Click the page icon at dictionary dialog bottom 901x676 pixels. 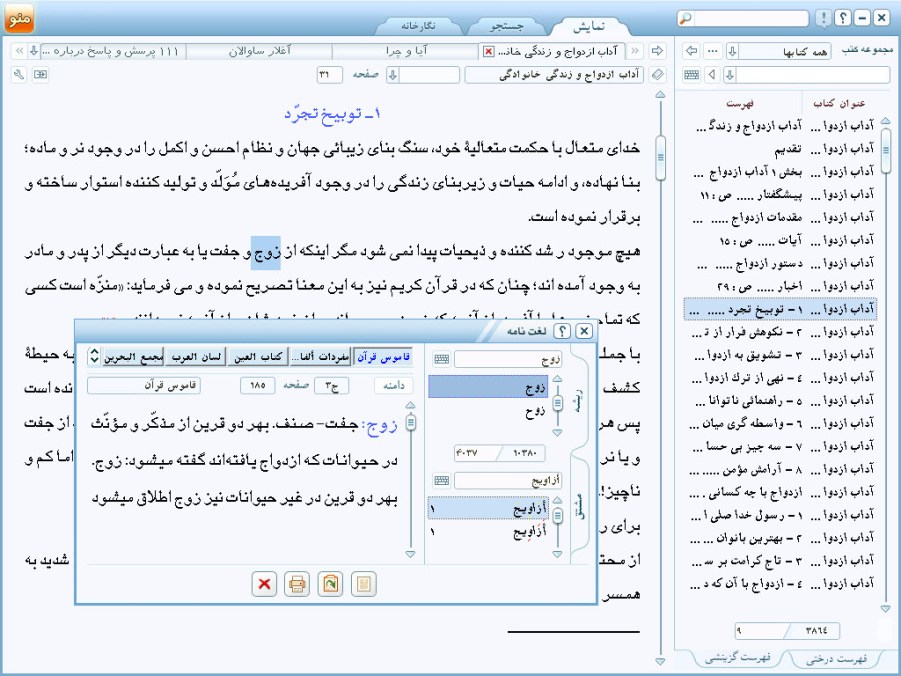(363, 584)
